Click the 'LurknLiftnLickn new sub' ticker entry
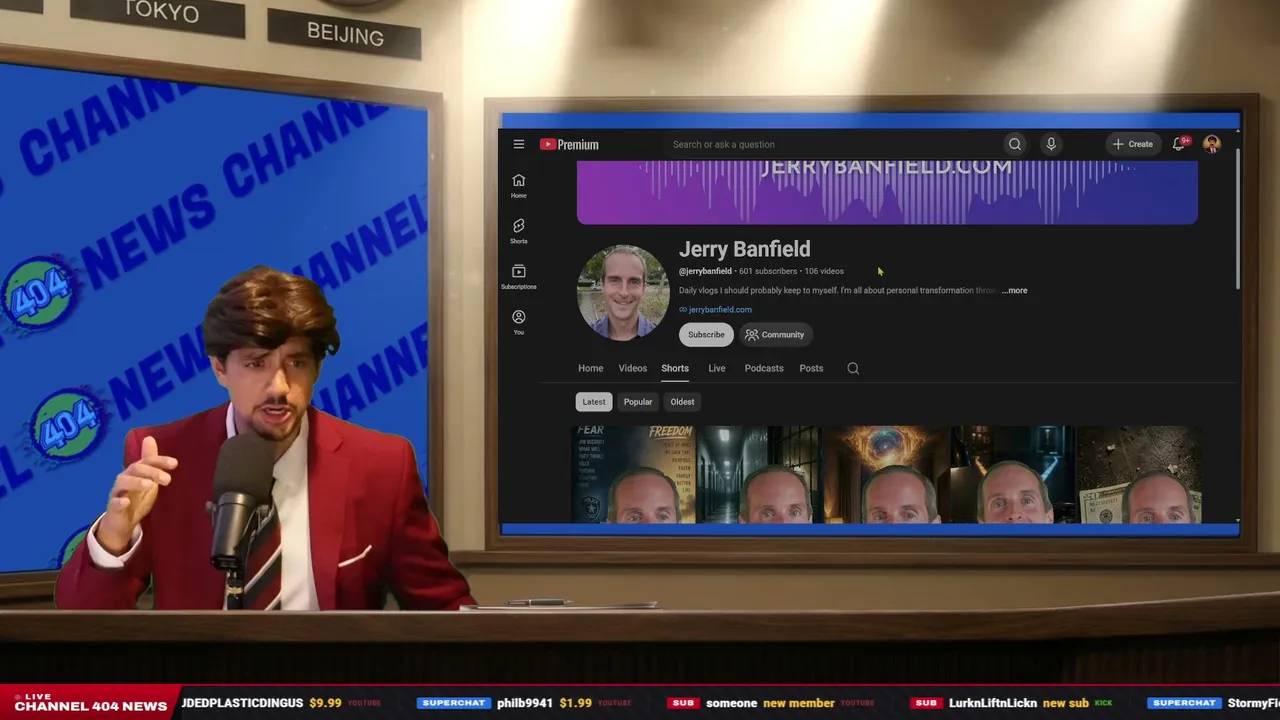This screenshot has height=720, width=1280. tap(1013, 703)
